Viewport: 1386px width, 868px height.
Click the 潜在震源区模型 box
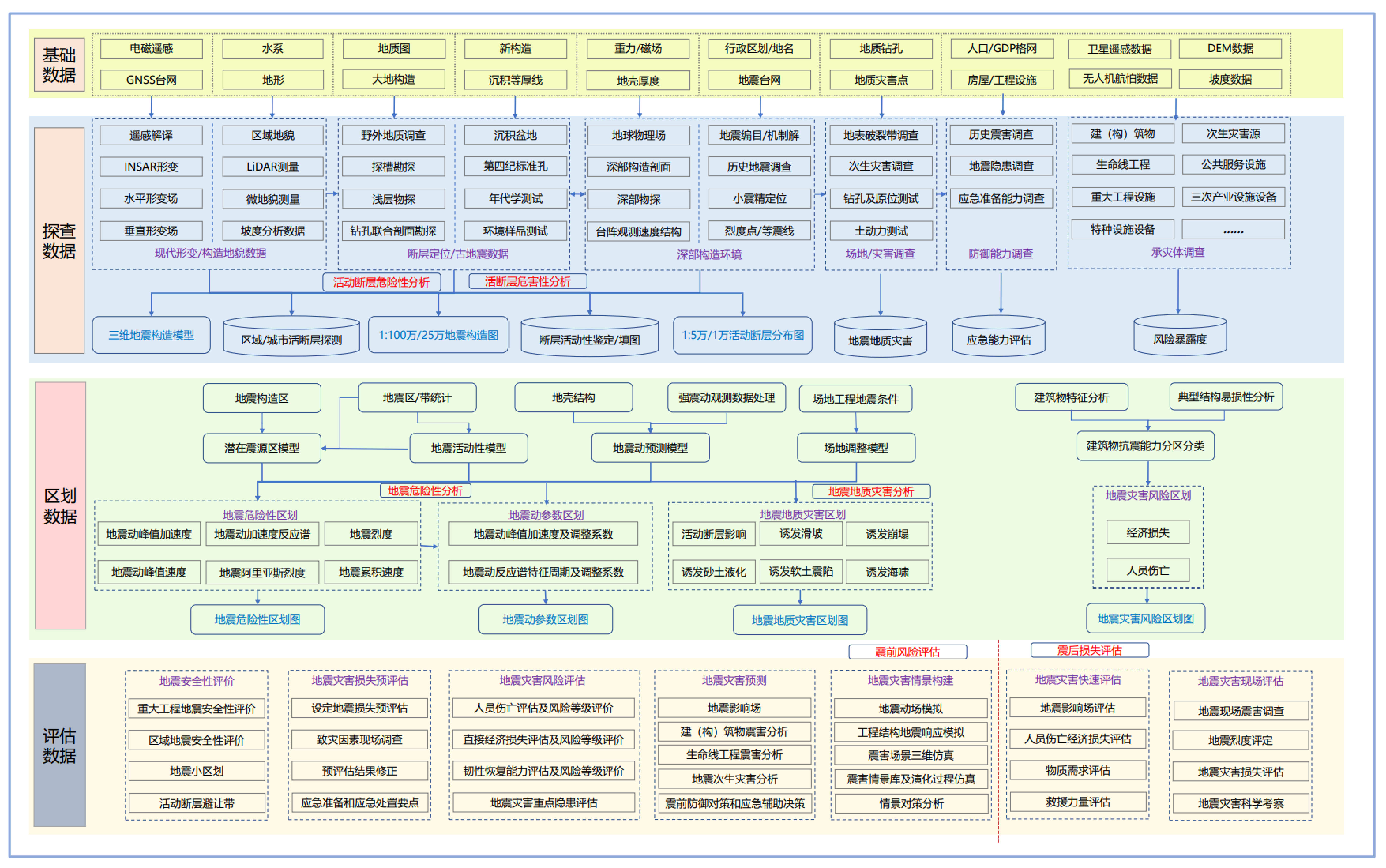coord(262,448)
